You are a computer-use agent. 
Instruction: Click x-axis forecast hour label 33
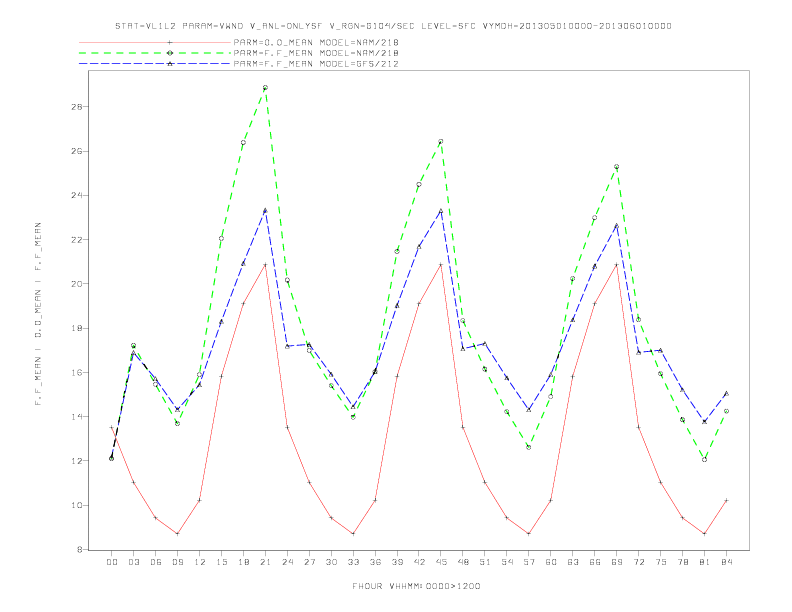click(353, 562)
